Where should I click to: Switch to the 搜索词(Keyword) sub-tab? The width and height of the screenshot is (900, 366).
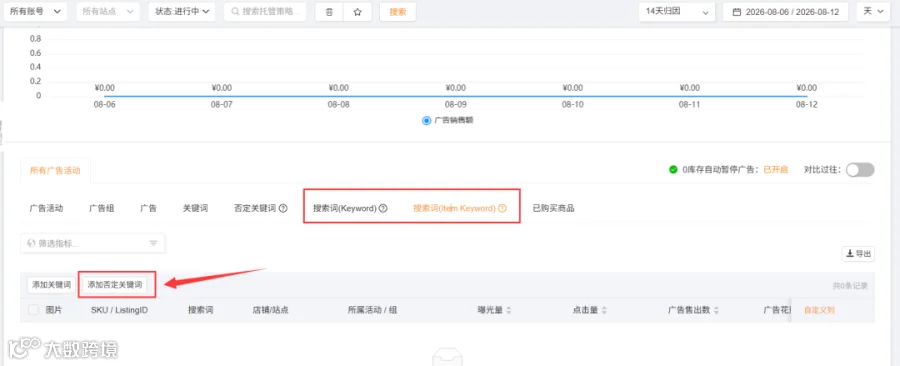[344, 208]
